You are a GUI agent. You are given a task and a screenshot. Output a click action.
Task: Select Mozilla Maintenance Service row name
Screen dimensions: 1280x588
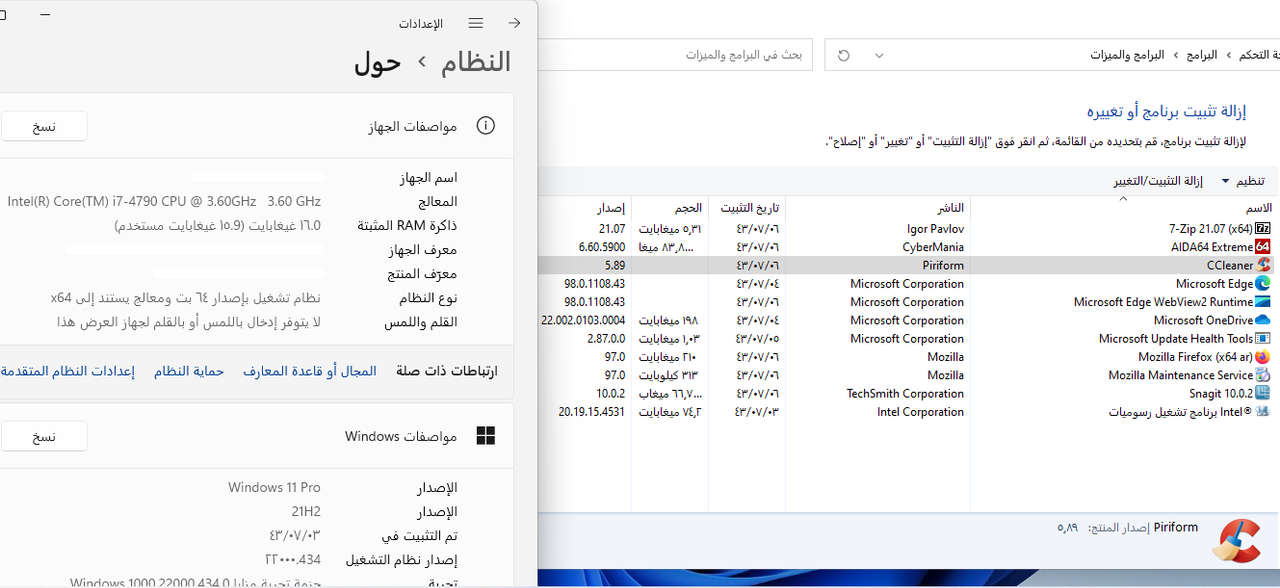(x=1180, y=375)
